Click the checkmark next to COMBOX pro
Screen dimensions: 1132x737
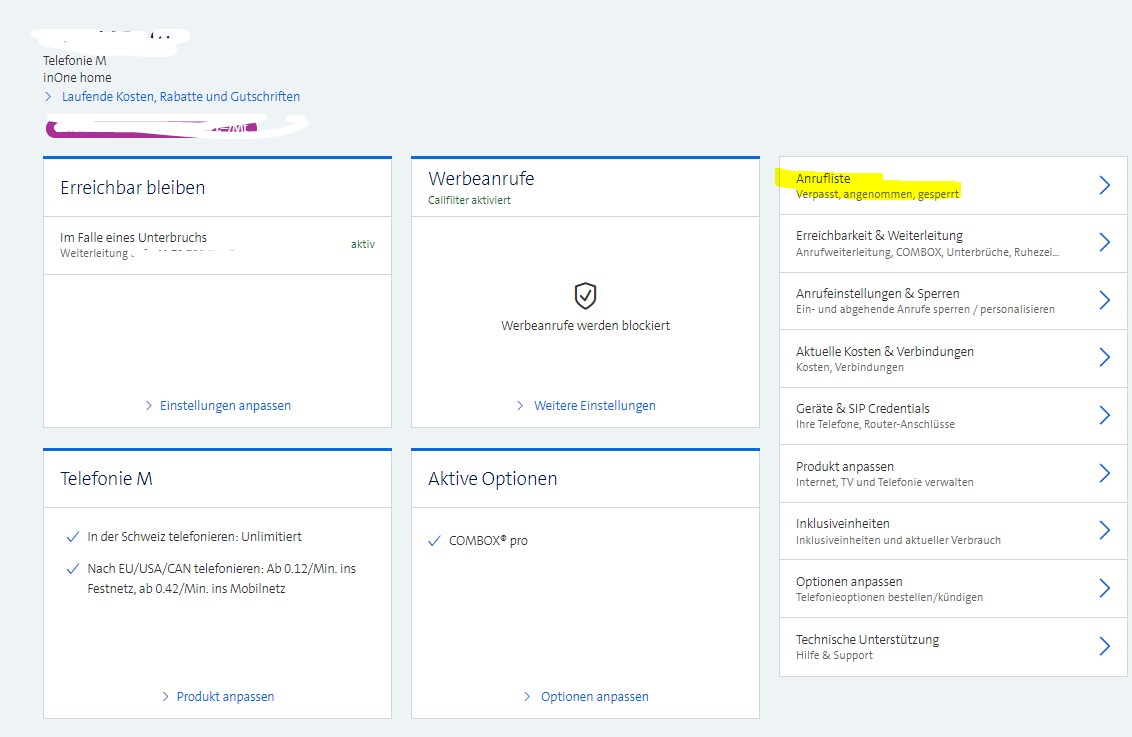click(x=434, y=541)
